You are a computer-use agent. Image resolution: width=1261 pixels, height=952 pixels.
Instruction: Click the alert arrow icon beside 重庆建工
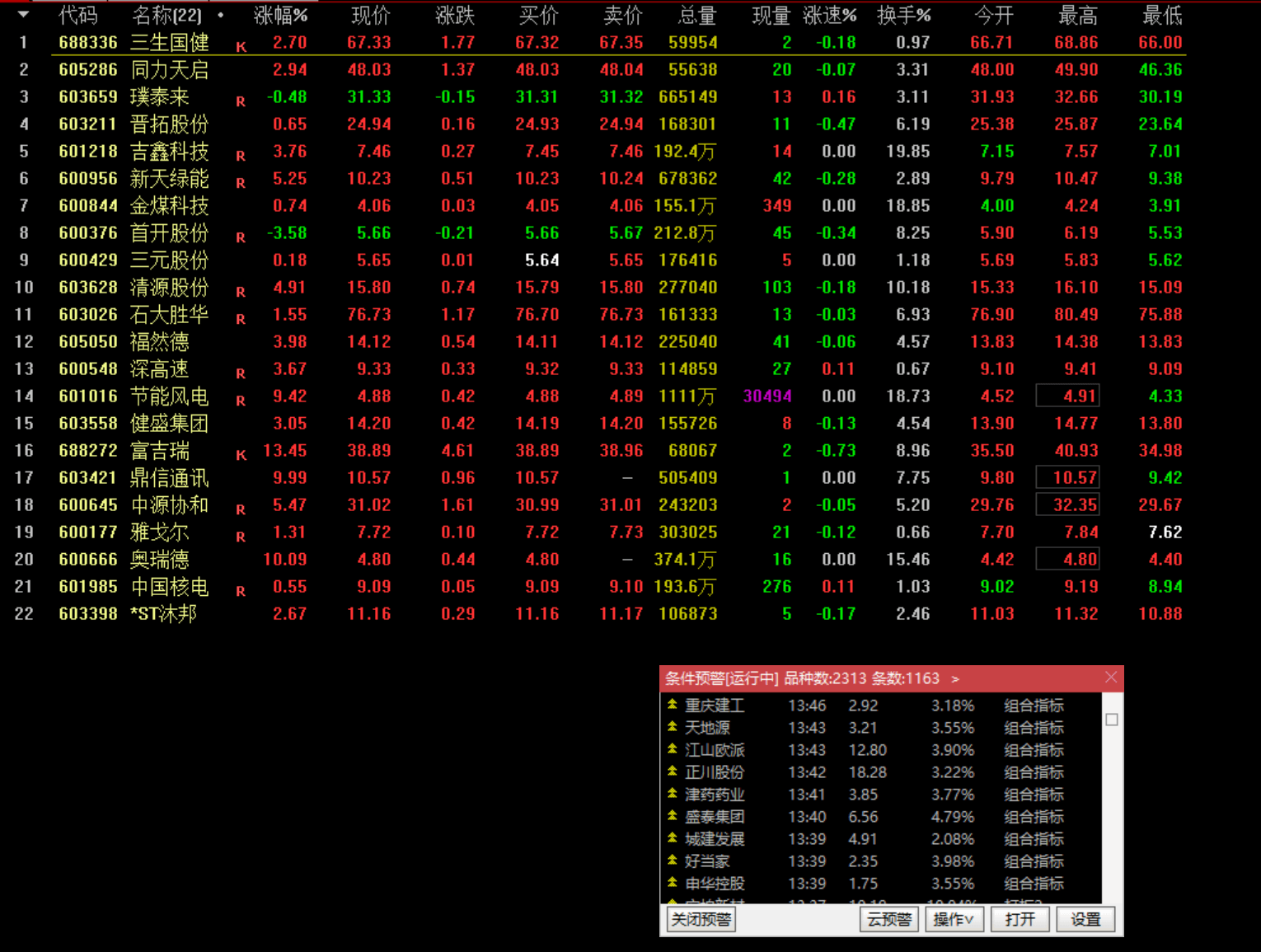click(673, 705)
